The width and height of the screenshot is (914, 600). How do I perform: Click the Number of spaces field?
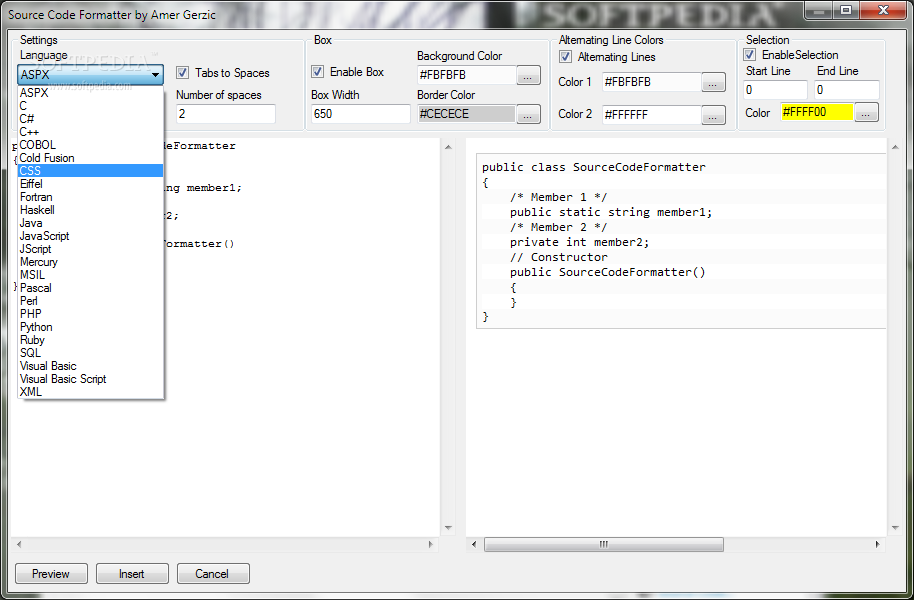click(226, 114)
